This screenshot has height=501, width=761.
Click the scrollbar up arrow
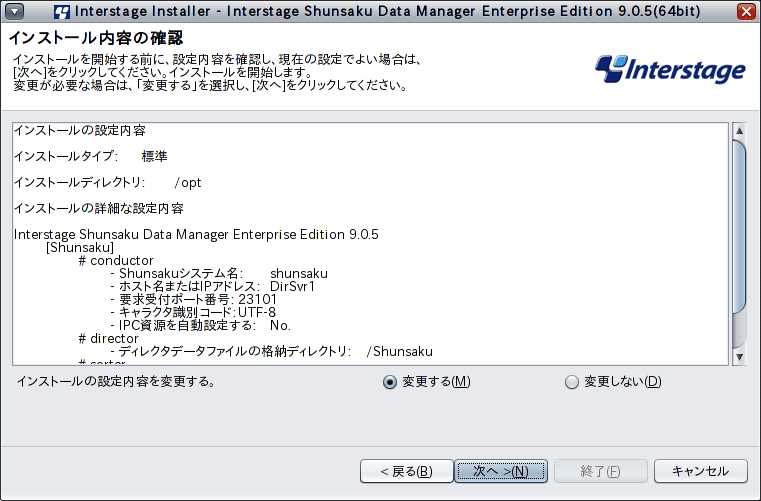pos(739,130)
